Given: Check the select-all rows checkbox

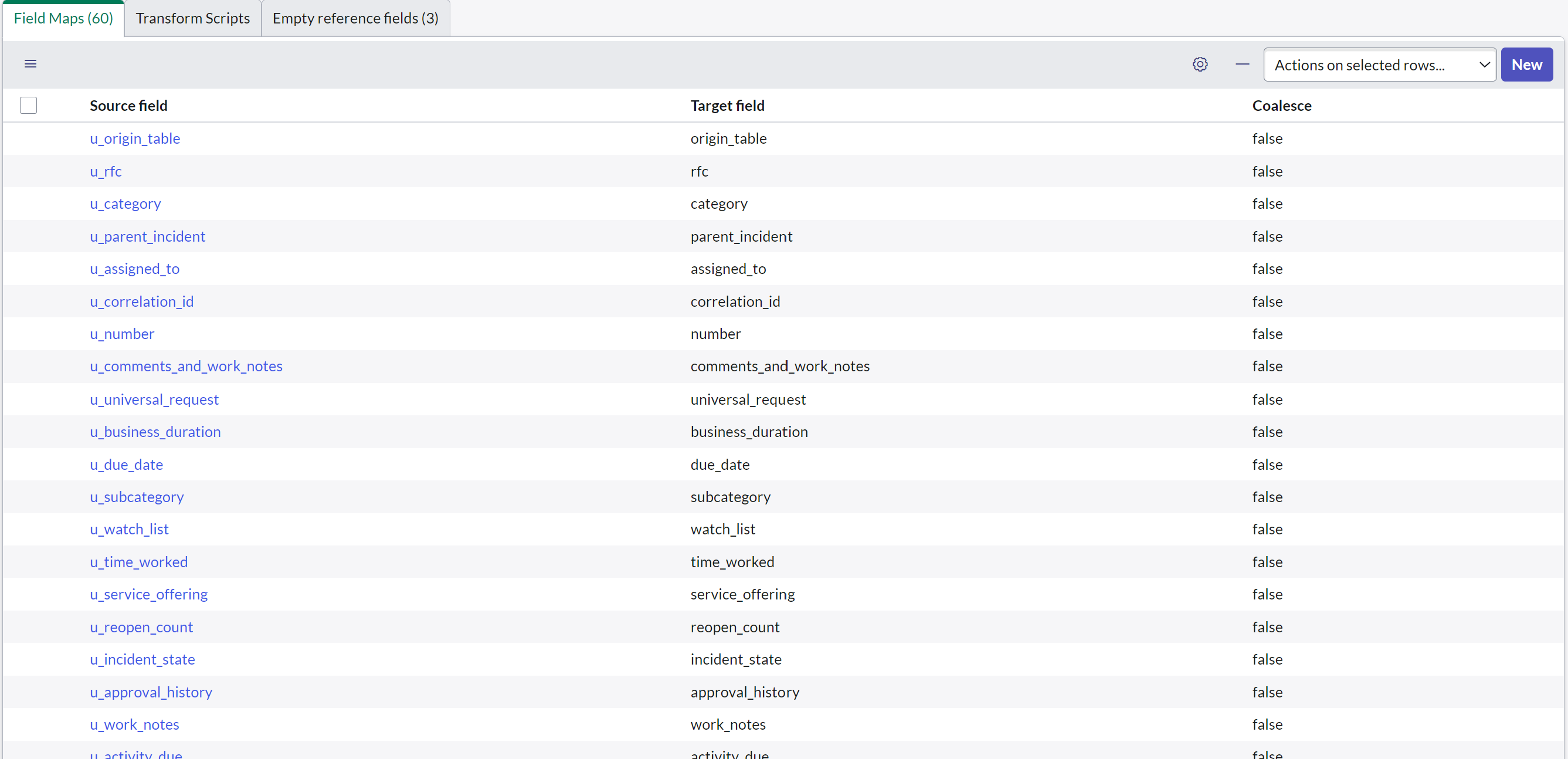Looking at the screenshot, I should click(29, 106).
